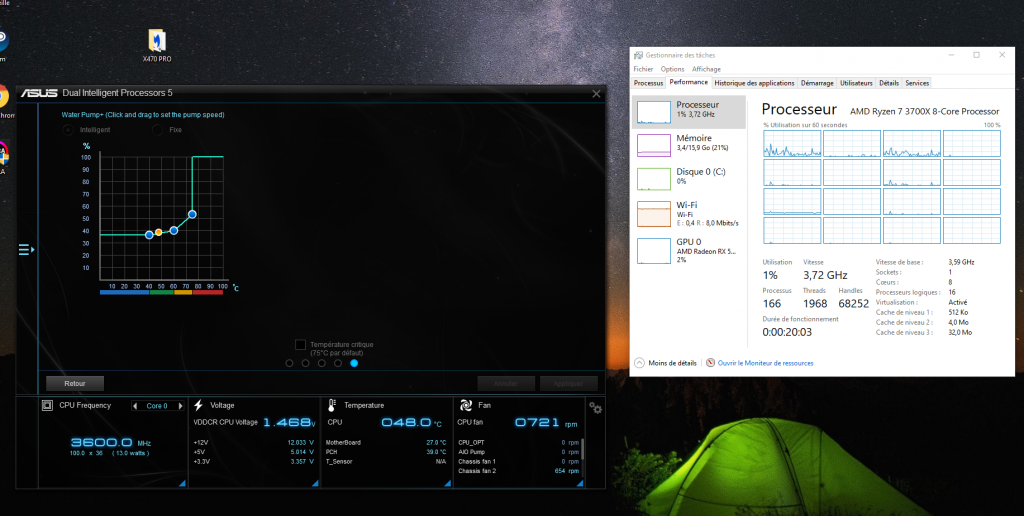Screen dimensions: 1024x516
Task: Select Mémoire in performance sidebar
Action: (x=689, y=145)
